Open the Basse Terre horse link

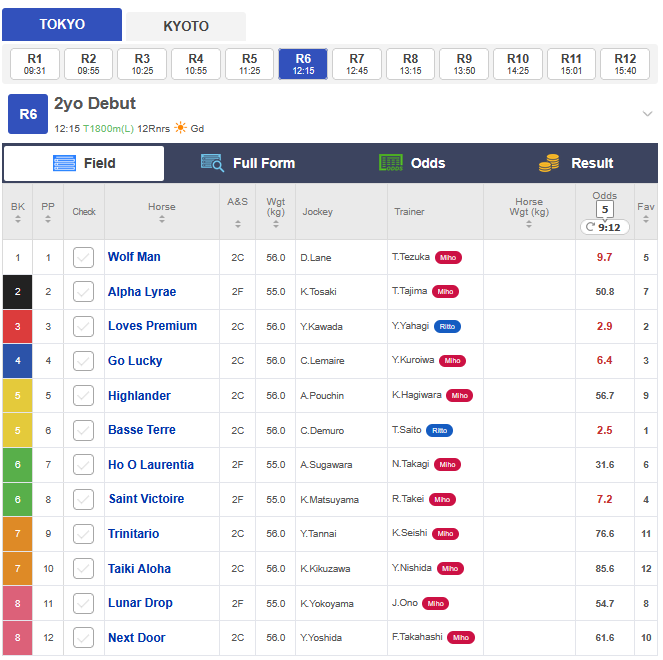[142, 430]
